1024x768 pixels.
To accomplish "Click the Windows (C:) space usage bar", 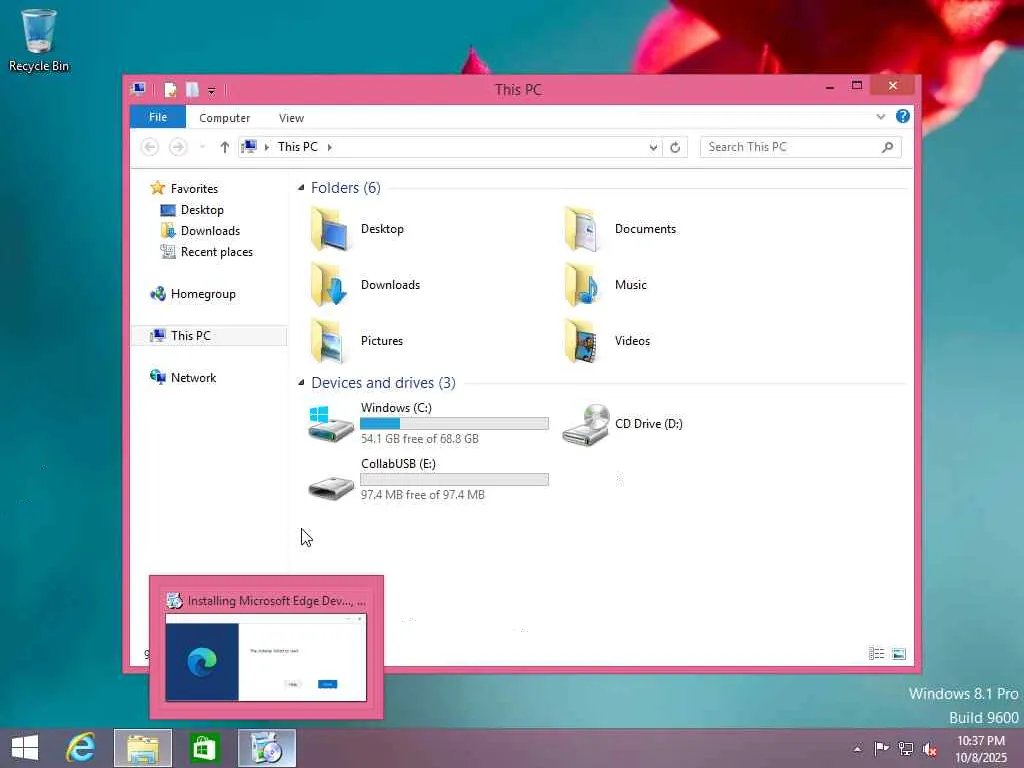I will [x=455, y=423].
